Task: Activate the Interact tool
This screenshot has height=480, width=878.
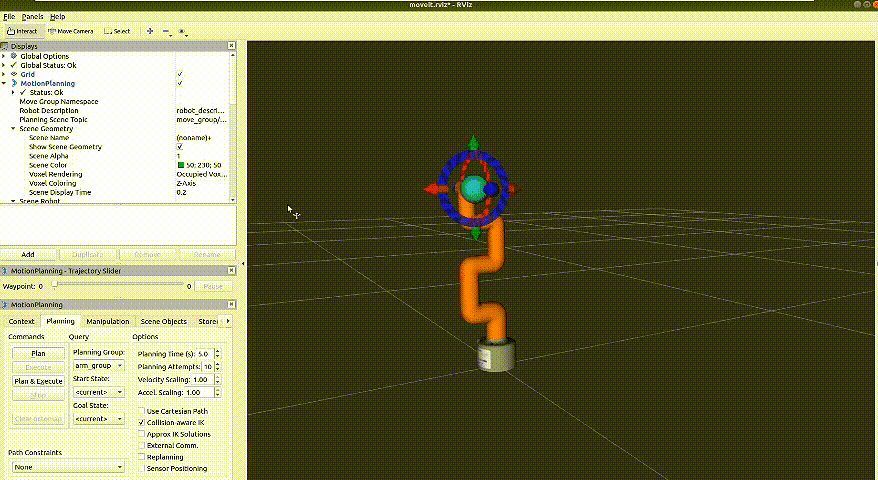Action: [x=22, y=31]
